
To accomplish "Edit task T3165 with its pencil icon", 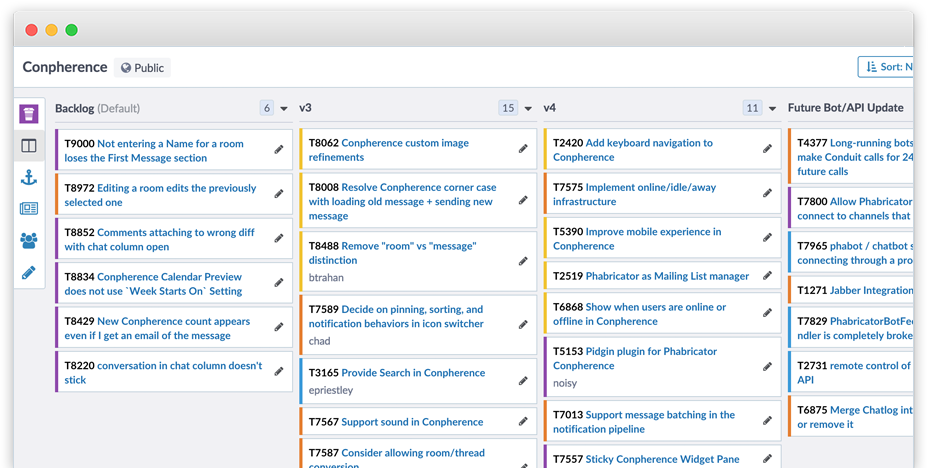I will coord(523,381).
